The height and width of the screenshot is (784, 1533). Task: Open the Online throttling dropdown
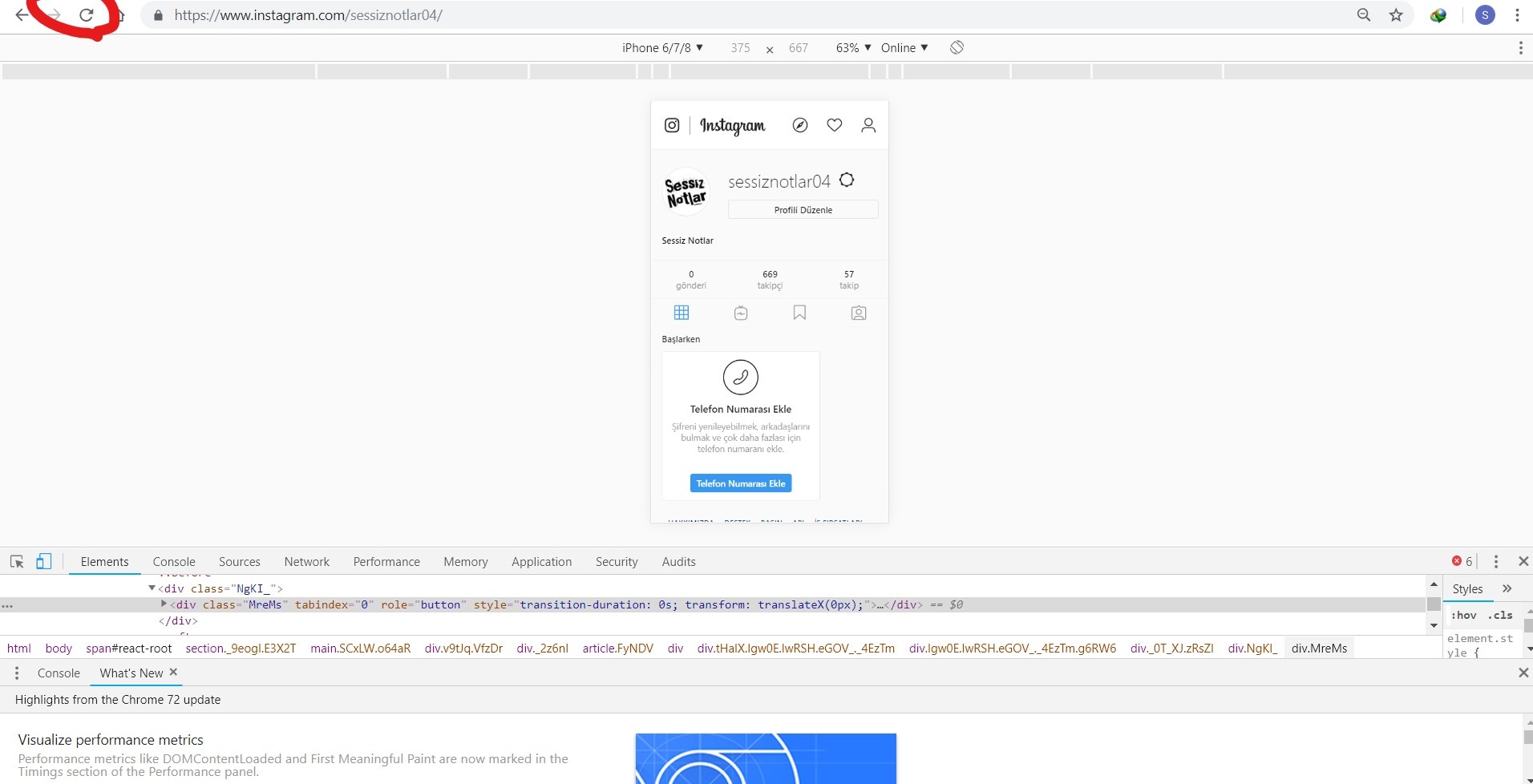[x=904, y=48]
